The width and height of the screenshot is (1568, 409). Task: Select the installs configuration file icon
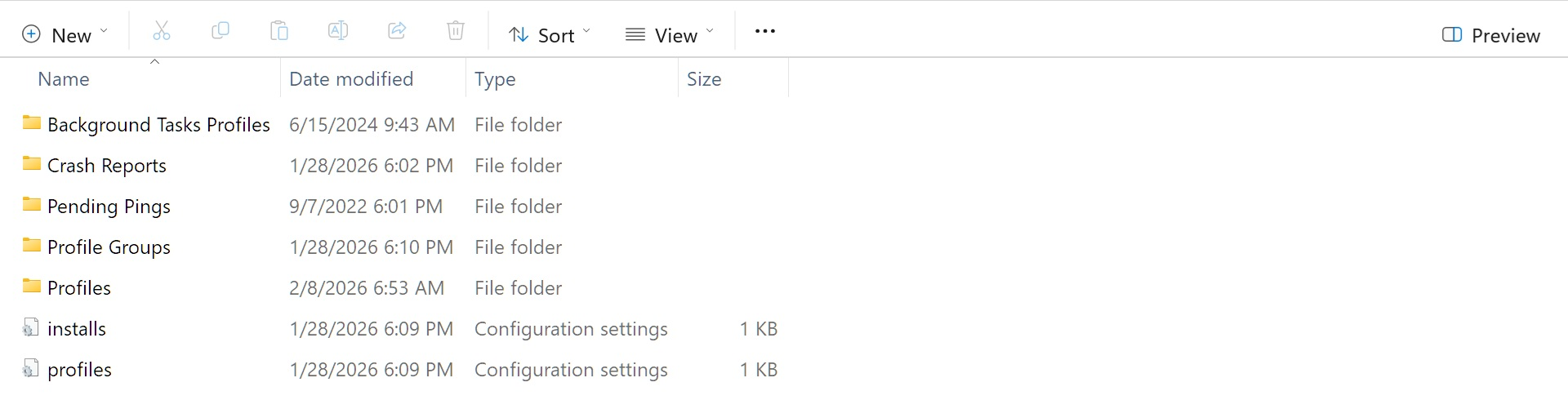[x=31, y=328]
